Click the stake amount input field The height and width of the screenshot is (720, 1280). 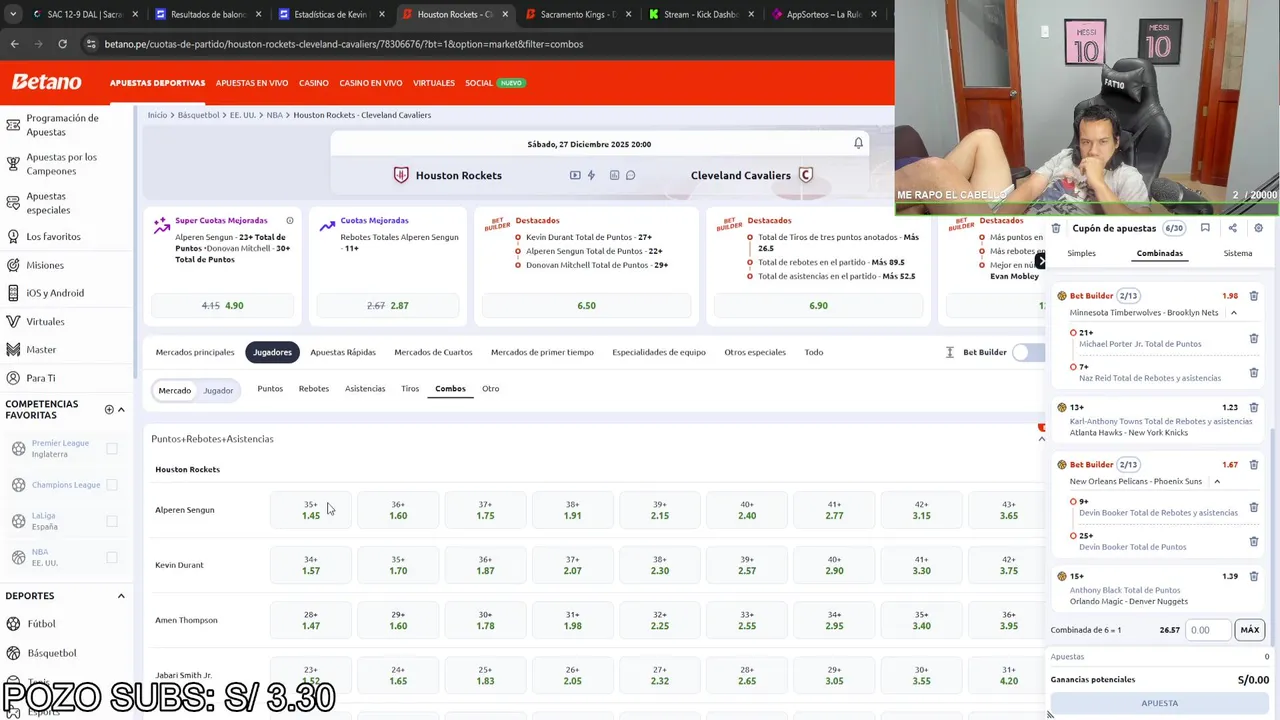[1207, 630]
